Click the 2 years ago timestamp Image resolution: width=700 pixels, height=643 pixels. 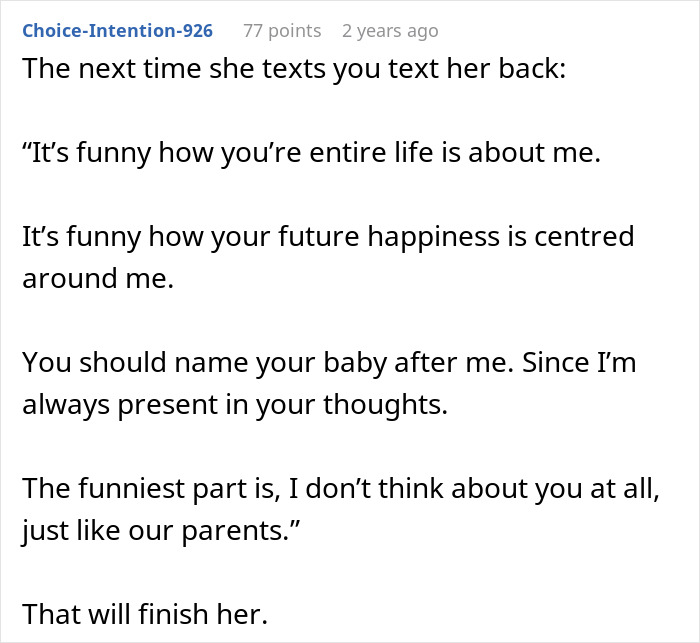(389, 31)
